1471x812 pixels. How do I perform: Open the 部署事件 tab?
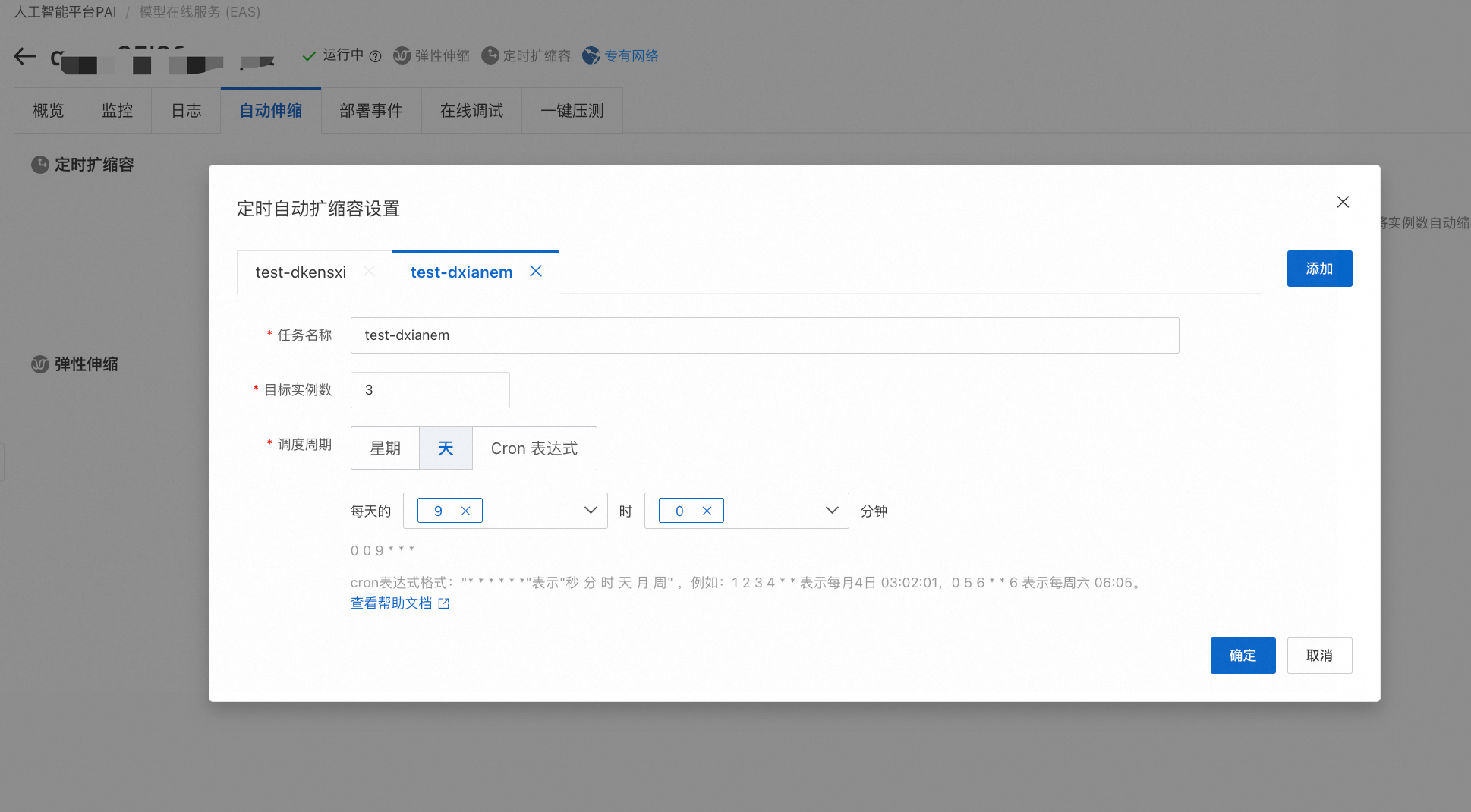tap(371, 111)
